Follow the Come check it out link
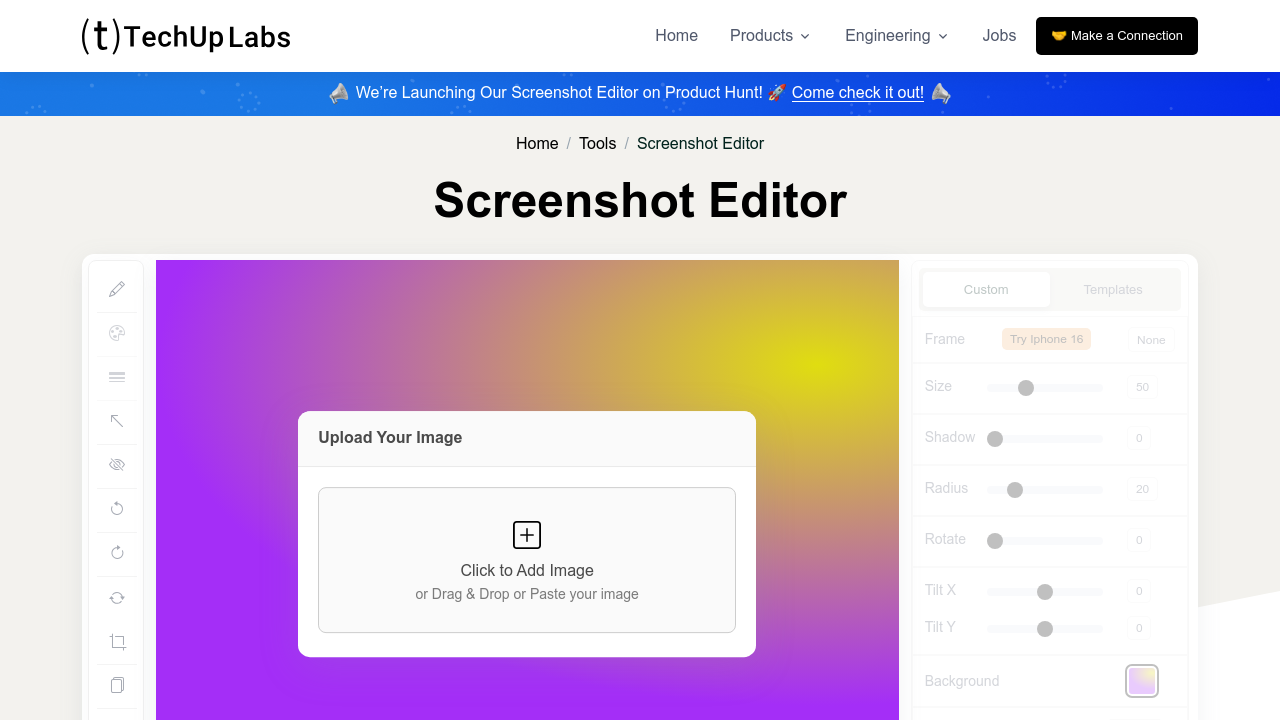Screen dimensions: 1280x720 [x=857, y=93]
